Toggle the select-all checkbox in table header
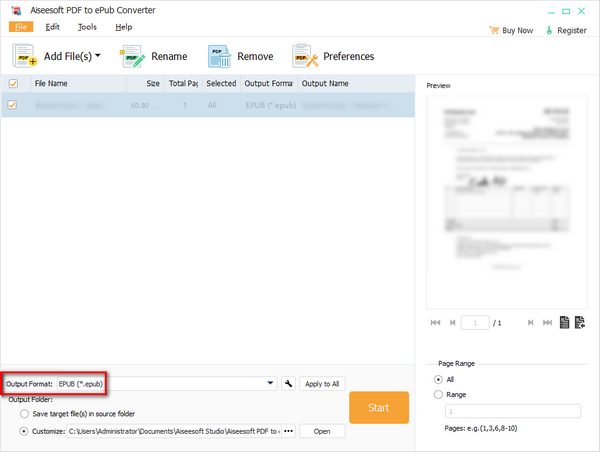 (x=13, y=84)
